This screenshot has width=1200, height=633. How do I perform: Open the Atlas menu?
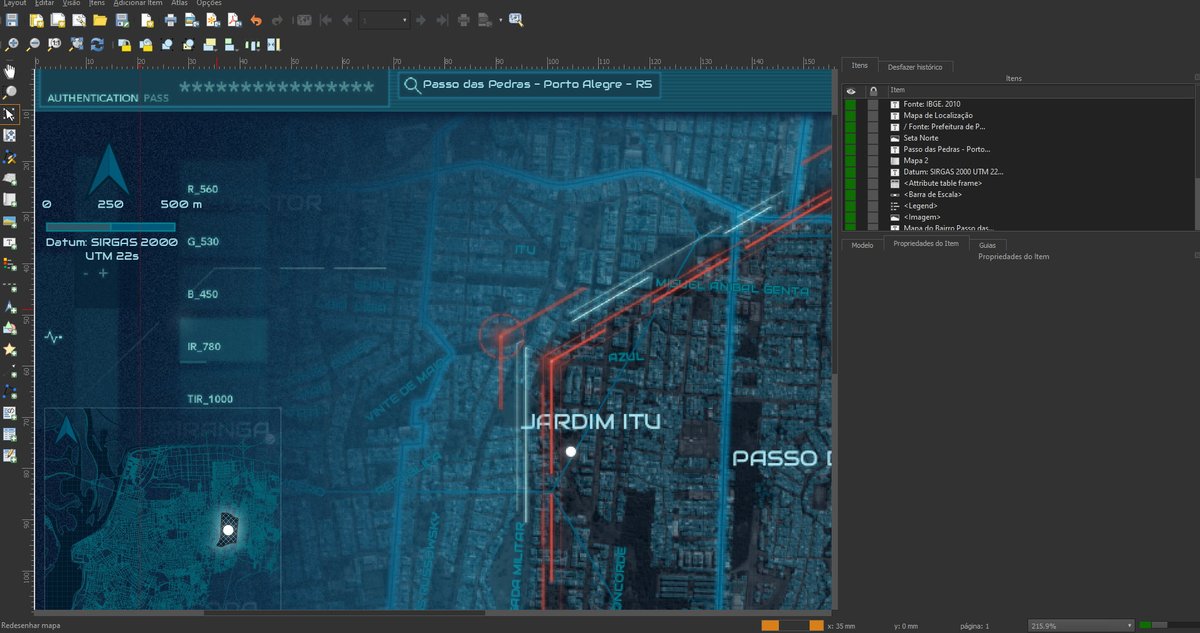click(x=180, y=4)
